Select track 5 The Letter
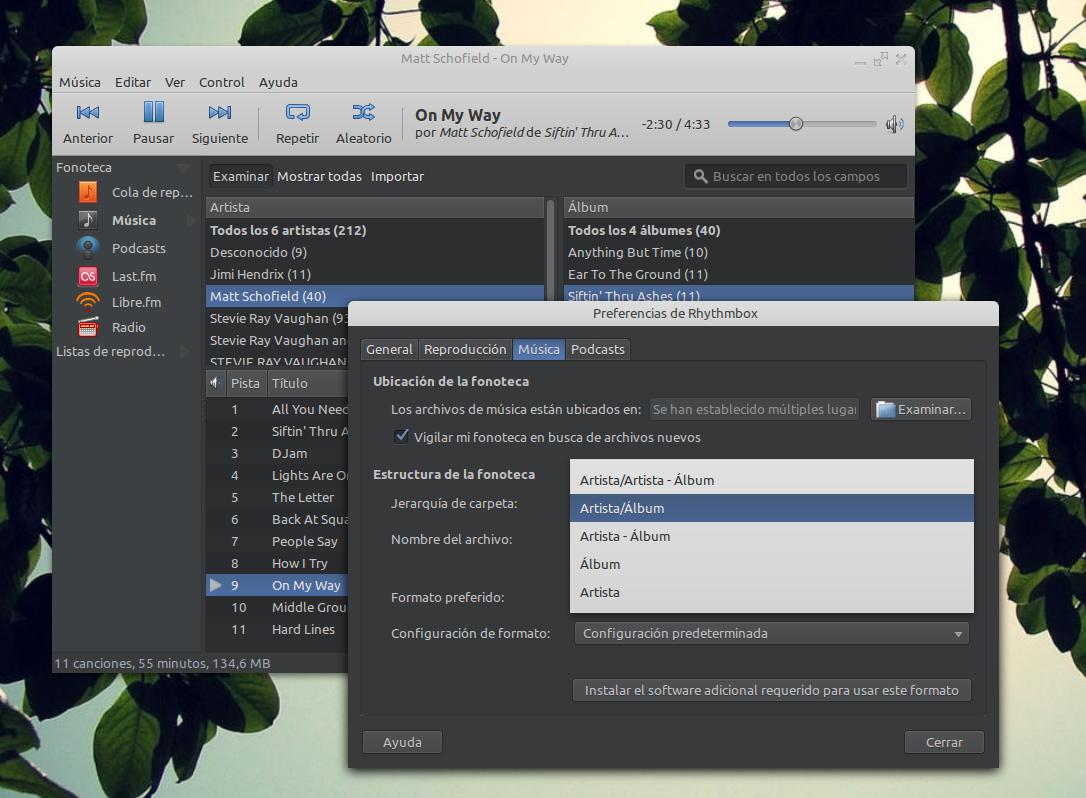The width and height of the screenshot is (1086, 798). [277, 497]
